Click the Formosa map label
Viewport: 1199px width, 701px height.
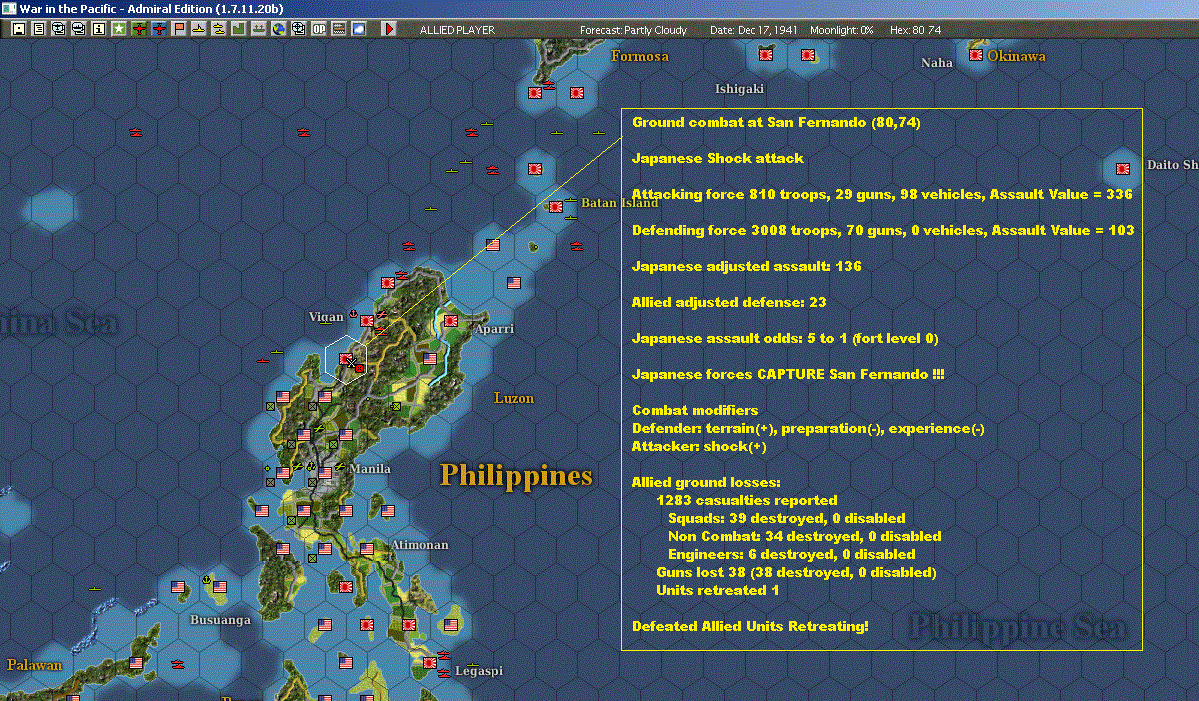click(640, 56)
